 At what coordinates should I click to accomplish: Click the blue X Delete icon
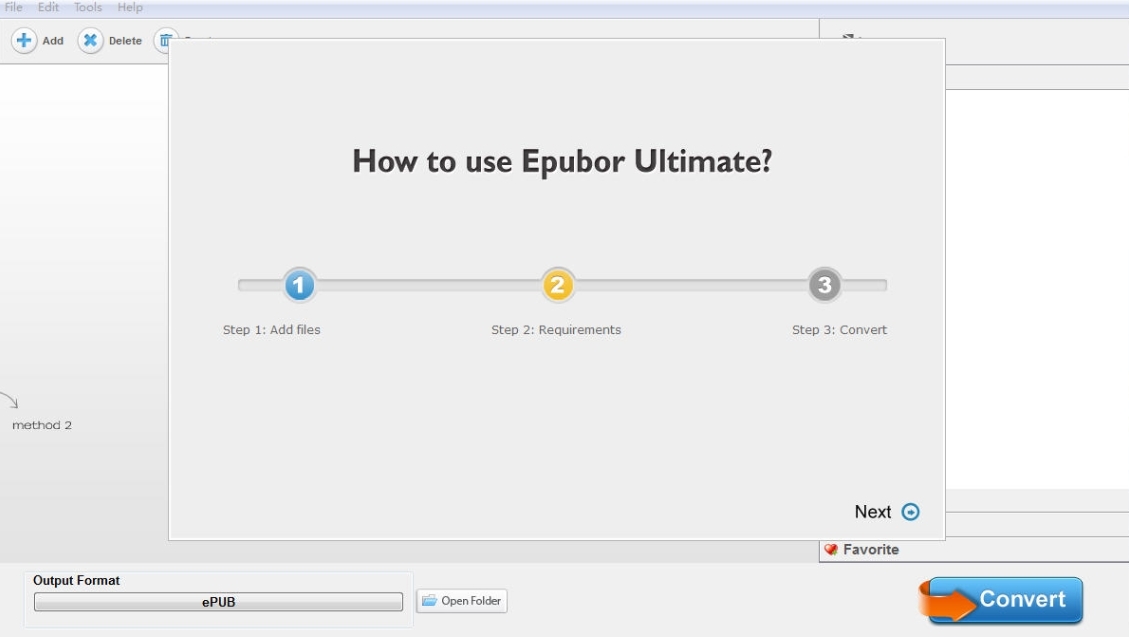pos(90,40)
